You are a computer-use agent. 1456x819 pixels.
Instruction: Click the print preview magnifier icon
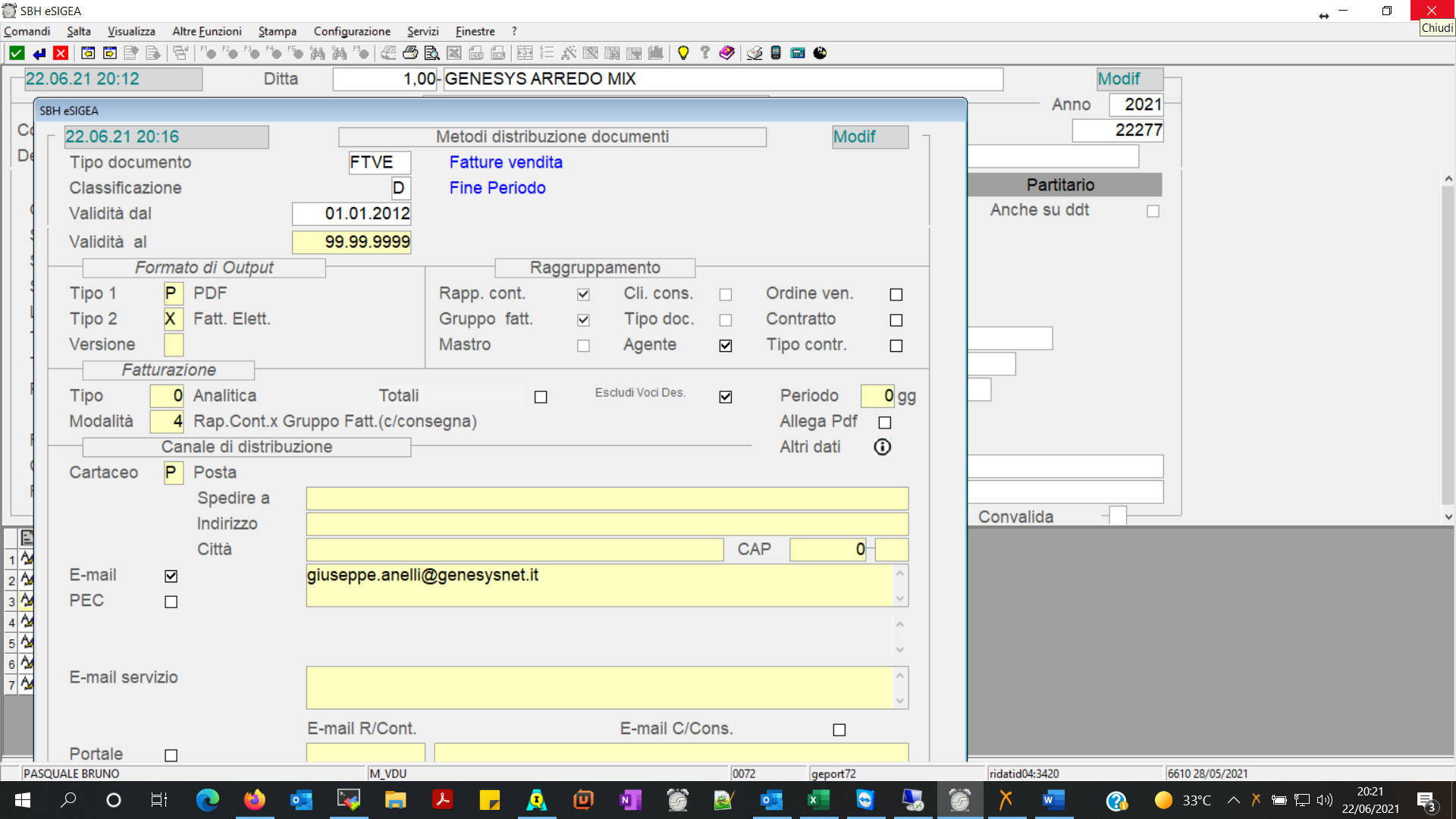point(431,53)
